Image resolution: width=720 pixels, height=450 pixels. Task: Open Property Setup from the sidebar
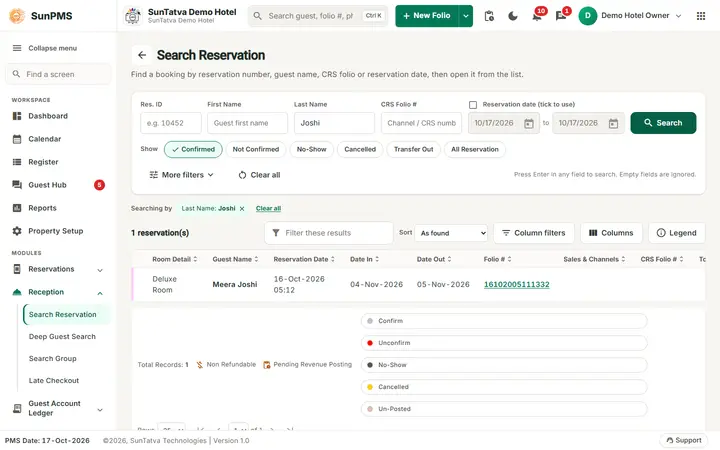pos(58,231)
